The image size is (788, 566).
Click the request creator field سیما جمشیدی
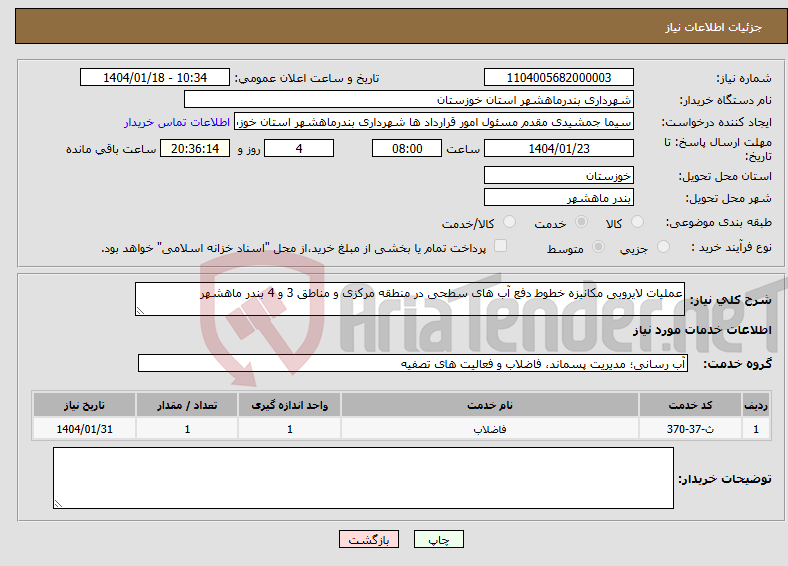coord(434,122)
